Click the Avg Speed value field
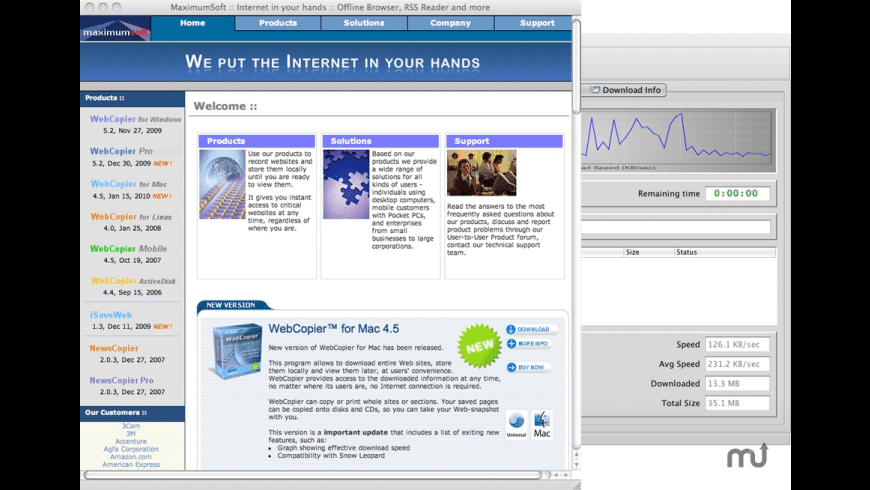Image resolution: width=870 pixels, height=490 pixels. pyautogui.click(x=737, y=364)
